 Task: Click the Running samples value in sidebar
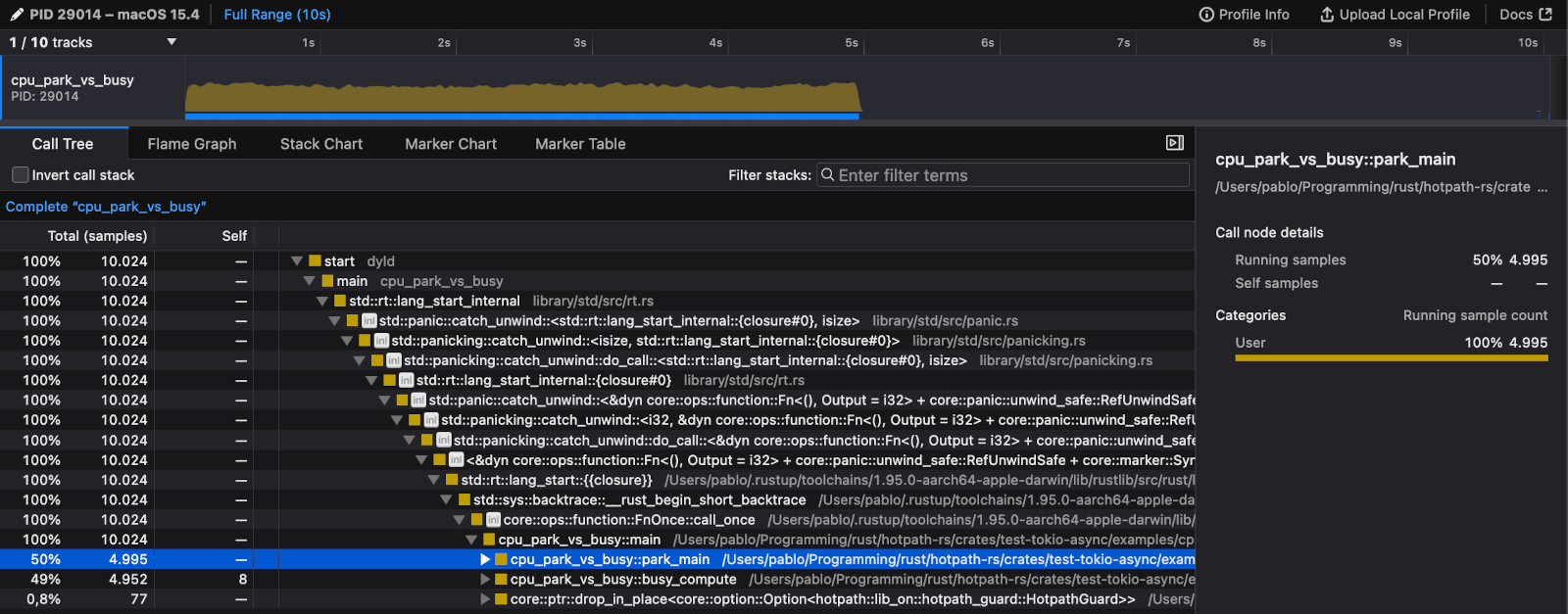1510,260
